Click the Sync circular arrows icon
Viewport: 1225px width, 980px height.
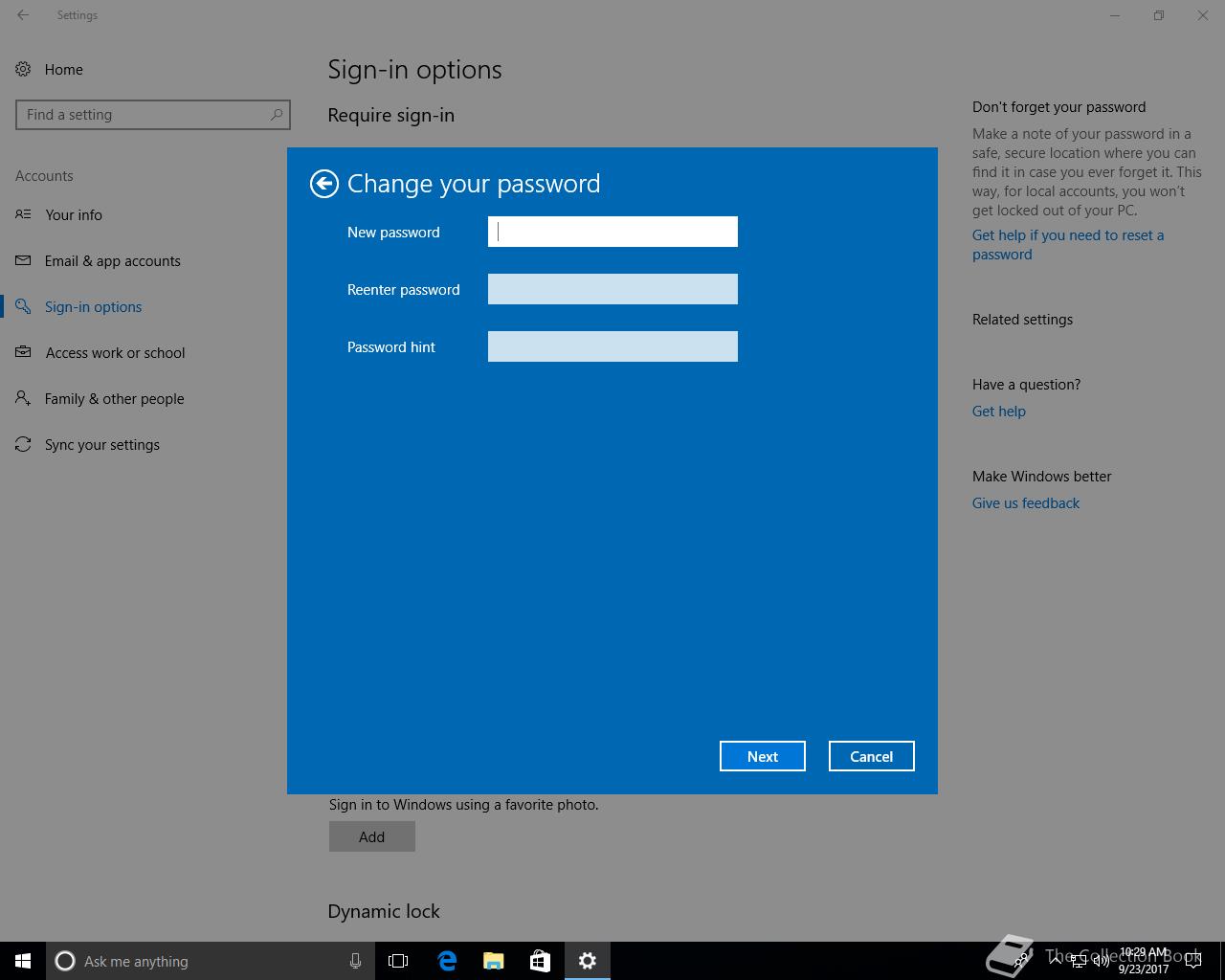23,444
